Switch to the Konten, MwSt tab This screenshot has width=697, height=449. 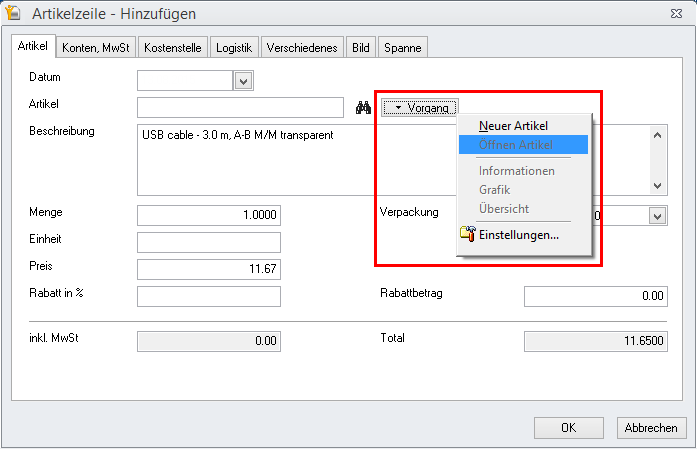point(97,47)
